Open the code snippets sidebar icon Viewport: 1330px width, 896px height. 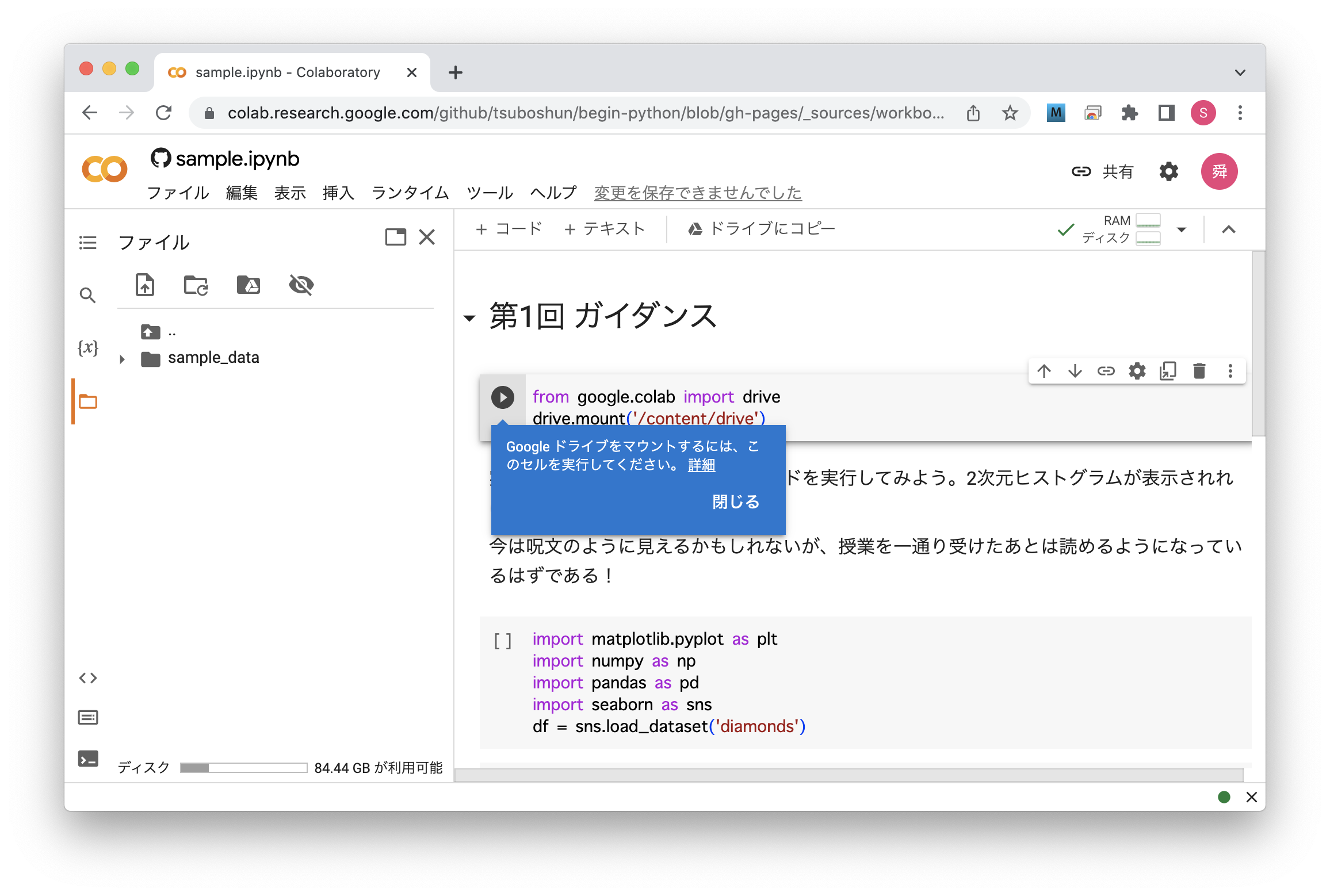tap(88, 678)
